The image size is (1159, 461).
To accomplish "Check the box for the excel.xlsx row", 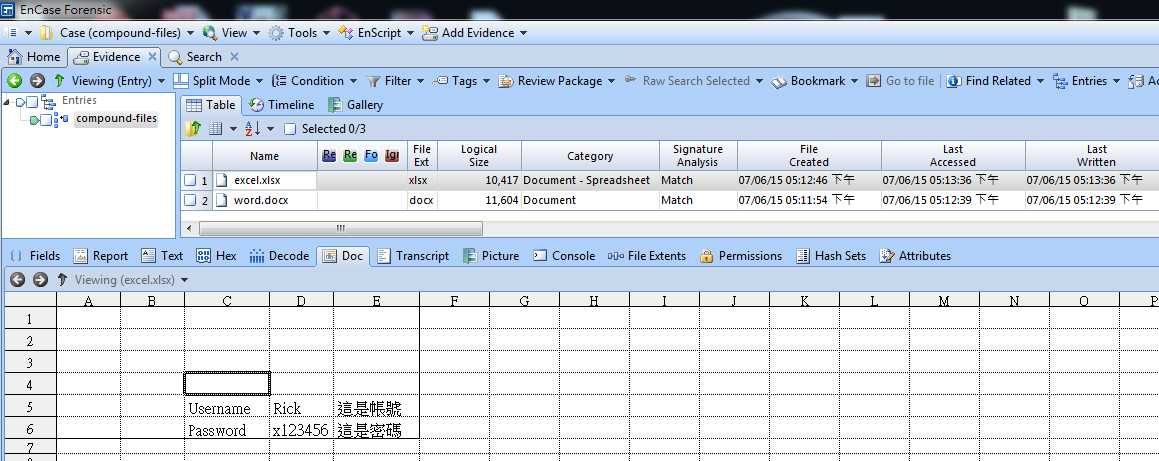I will tap(190, 180).
